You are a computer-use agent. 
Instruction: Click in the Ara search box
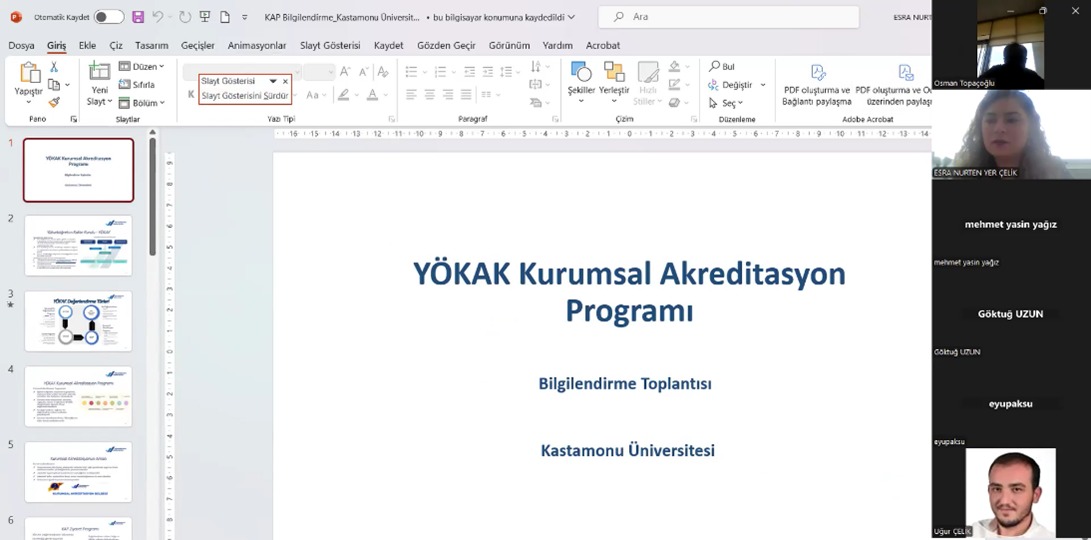pyautogui.click(x=728, y=17)
